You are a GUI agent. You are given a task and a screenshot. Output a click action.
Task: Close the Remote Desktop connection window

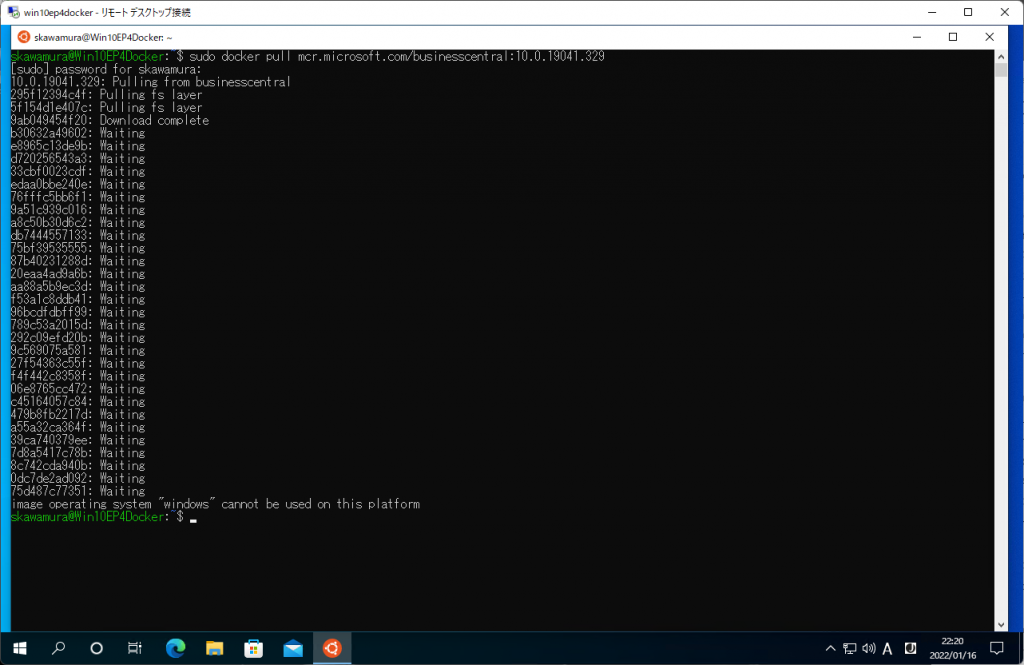1004,12
